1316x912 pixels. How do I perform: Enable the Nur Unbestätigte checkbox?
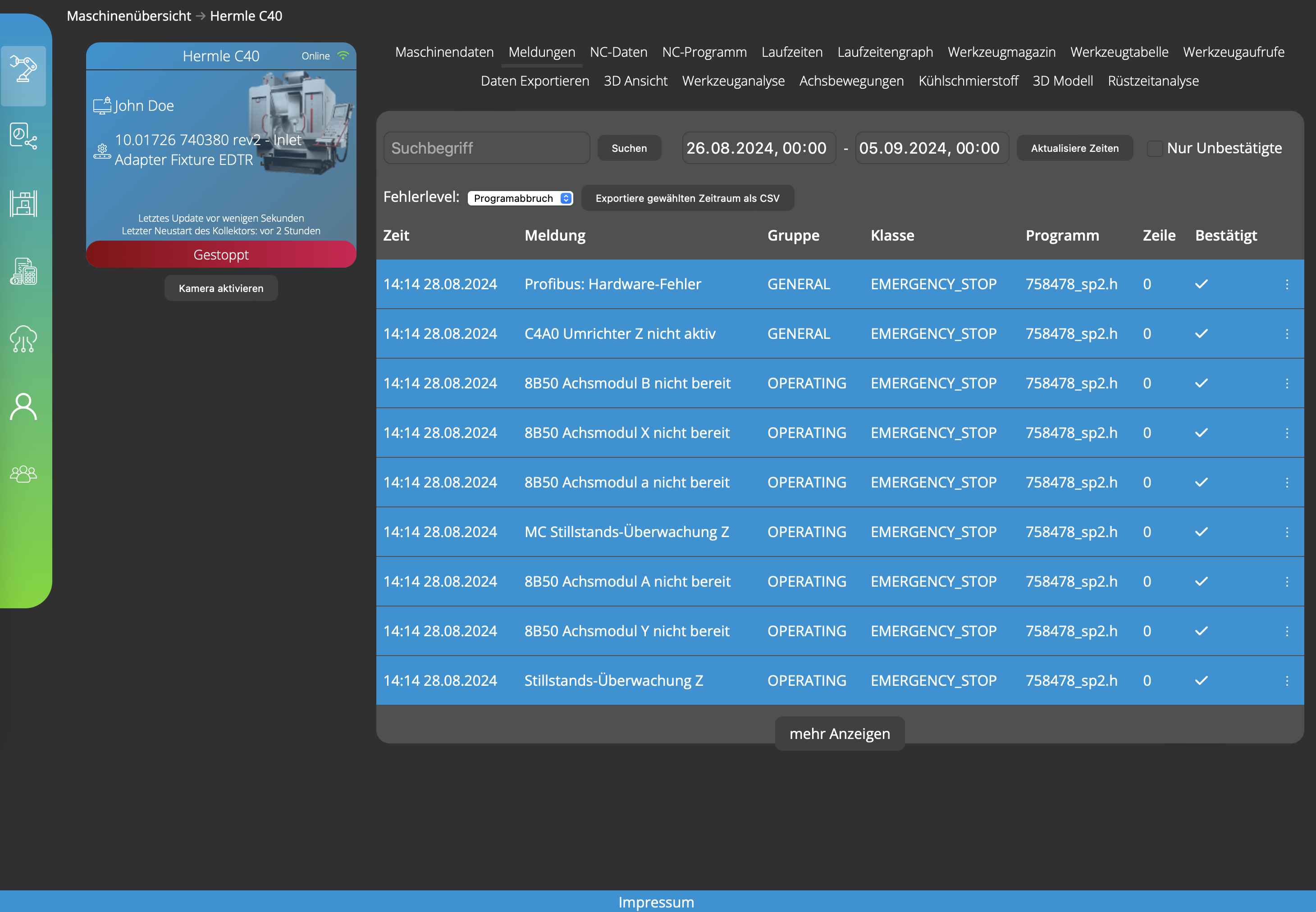pyautogui.click(x=1155, y=149)
